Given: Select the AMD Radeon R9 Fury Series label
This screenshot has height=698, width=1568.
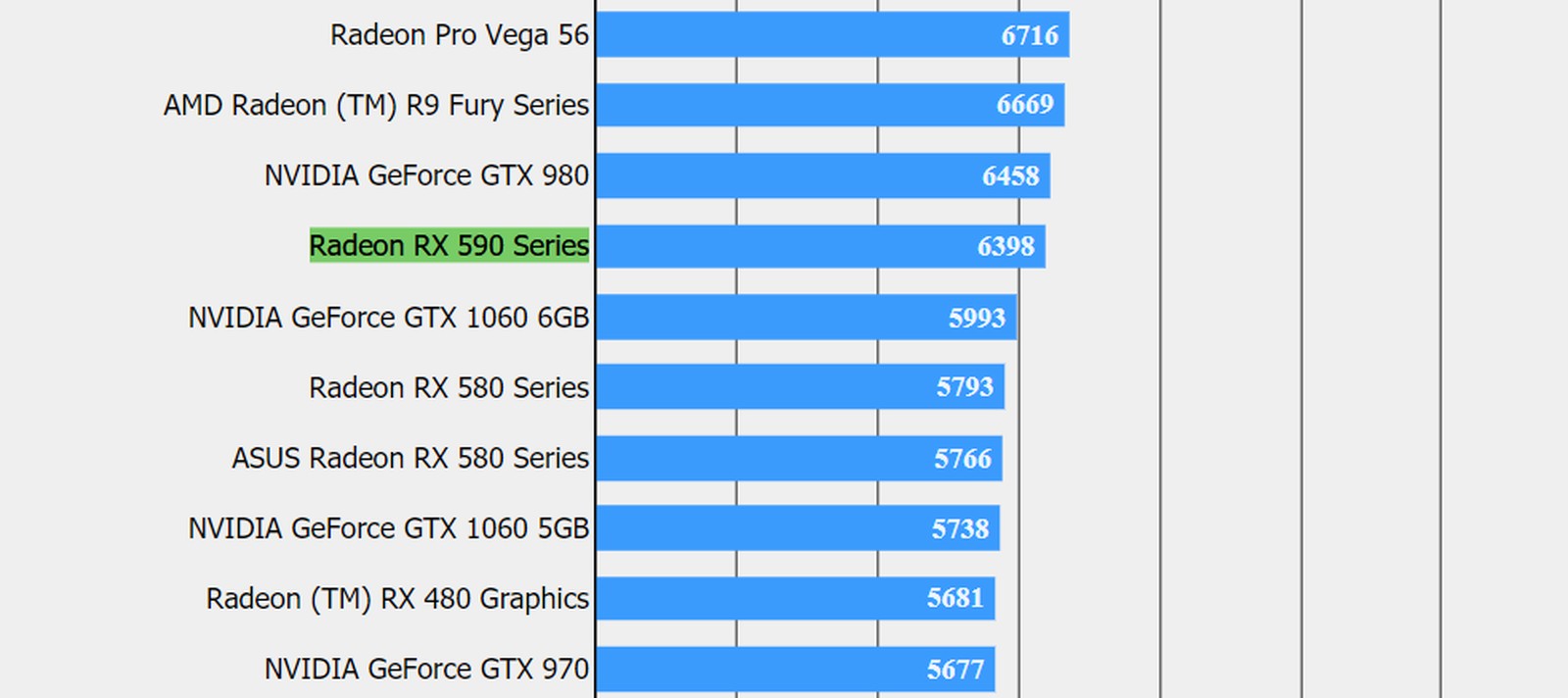Looking at the screenshot, I should tap(376, 105).
